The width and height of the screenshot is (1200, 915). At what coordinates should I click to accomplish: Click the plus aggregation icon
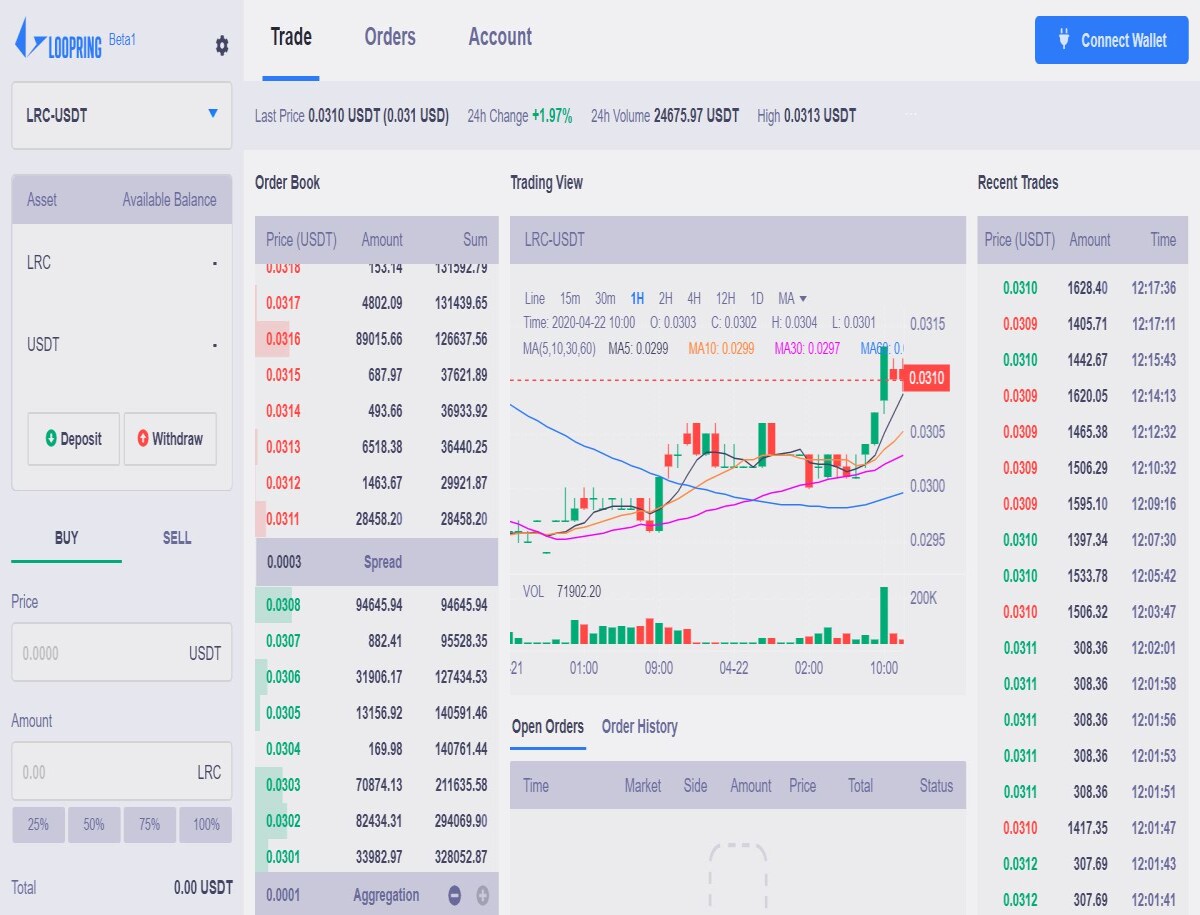[x=482, y=895]
